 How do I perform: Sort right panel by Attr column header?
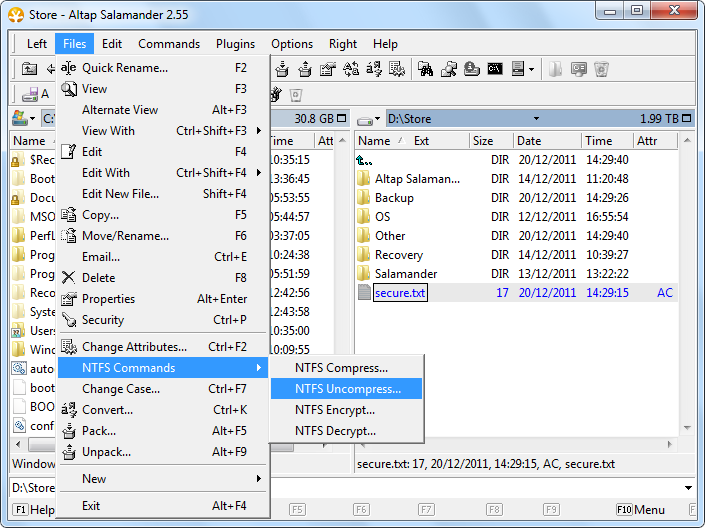(655, 141)
